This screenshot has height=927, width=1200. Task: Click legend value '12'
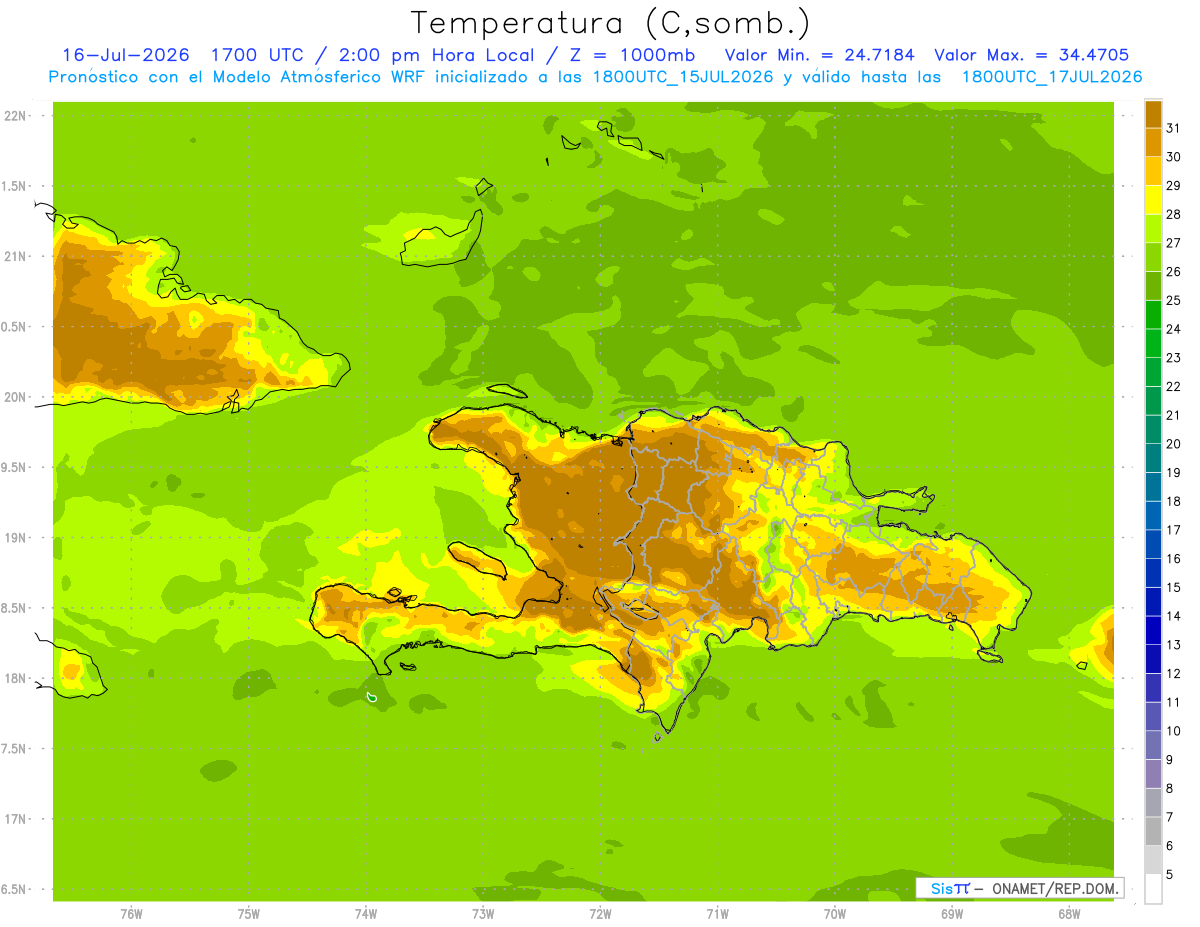point(1174,674)
